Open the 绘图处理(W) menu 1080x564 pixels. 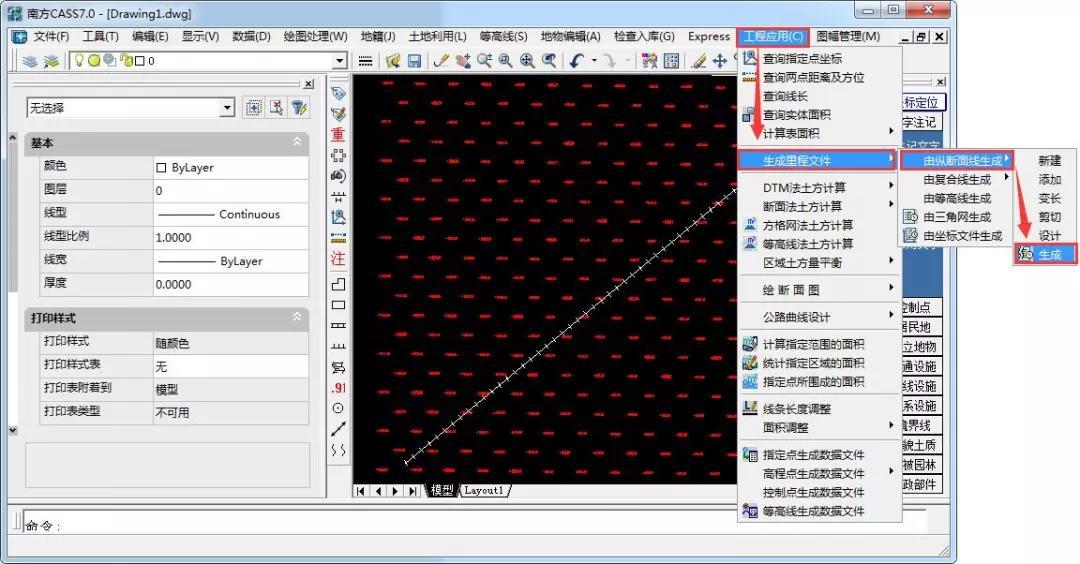(x=315, y=36)
